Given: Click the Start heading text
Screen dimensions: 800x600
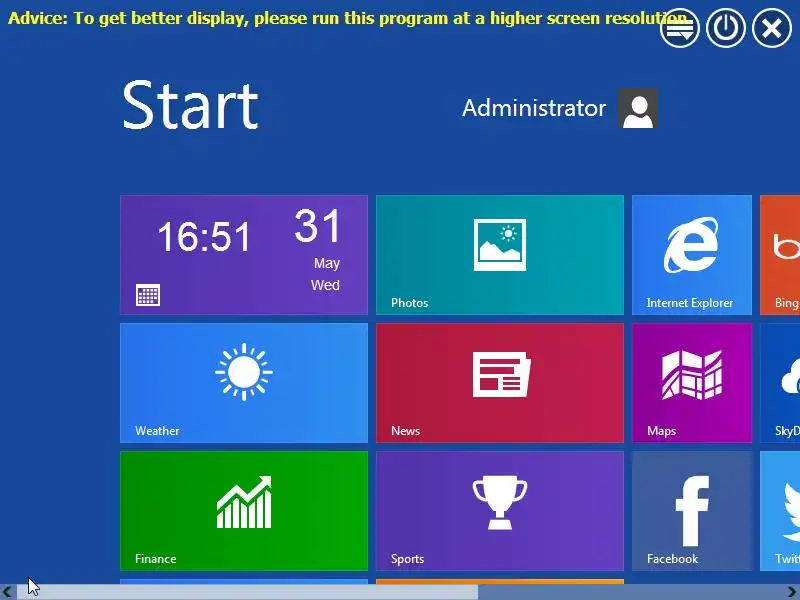Looking at the screenshot, I should click(190, 106).
